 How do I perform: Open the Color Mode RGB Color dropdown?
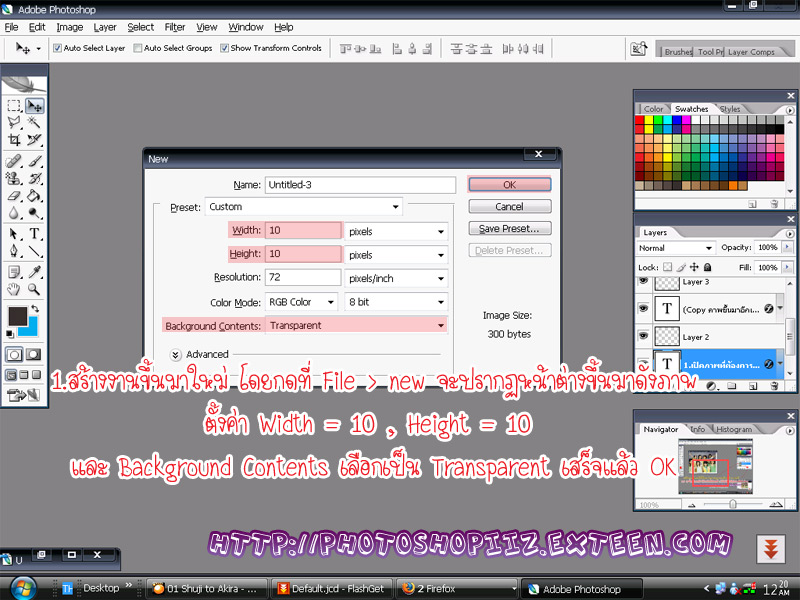pos(301,302)
